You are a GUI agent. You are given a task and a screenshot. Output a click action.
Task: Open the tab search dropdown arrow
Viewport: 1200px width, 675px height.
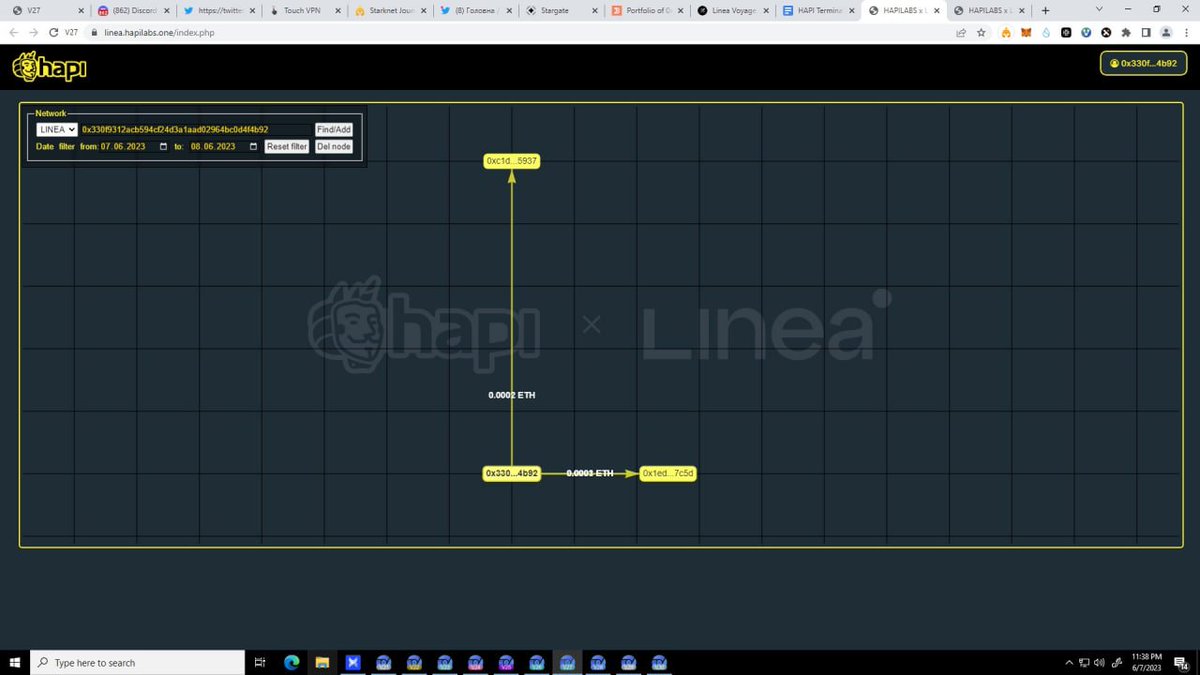click(1099, 9)
